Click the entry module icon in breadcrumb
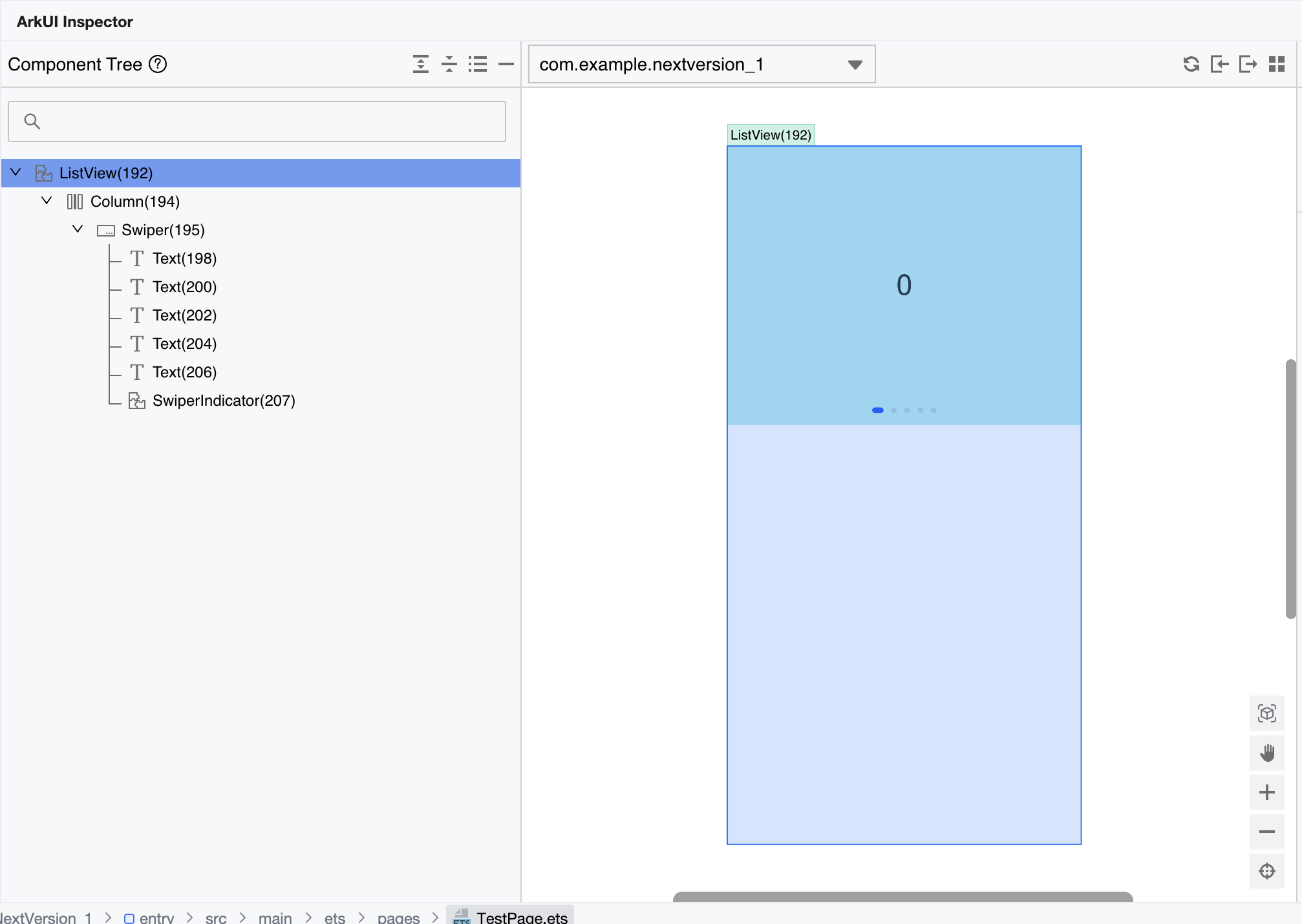 [129, 918]
